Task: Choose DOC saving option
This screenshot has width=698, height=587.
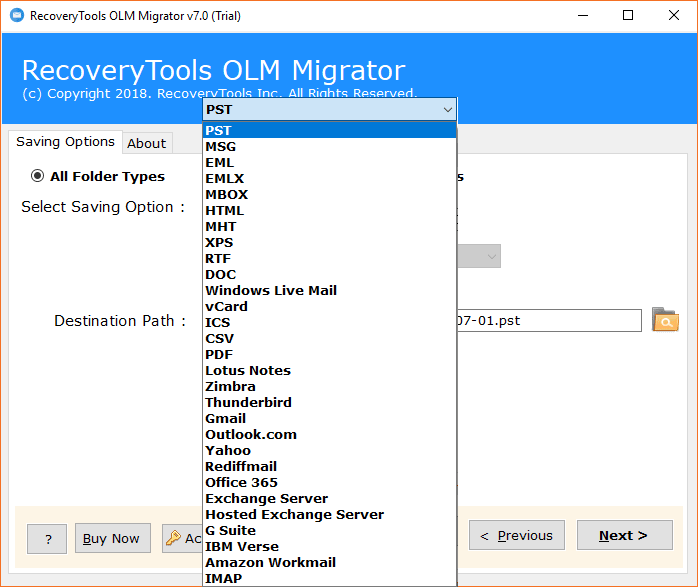Action: 329,275
